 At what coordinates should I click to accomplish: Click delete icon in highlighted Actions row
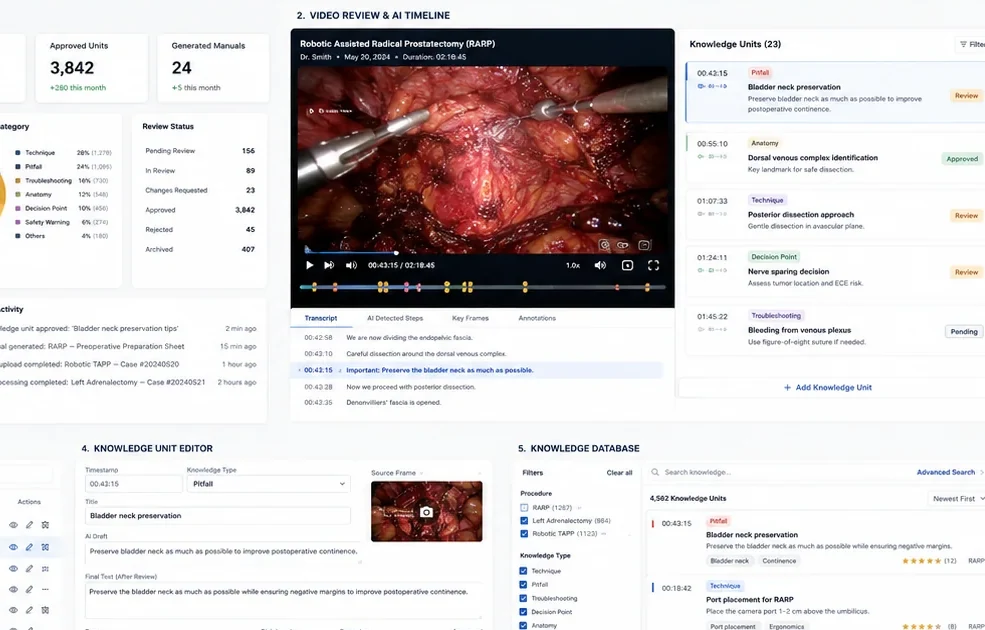coord(45,547)
